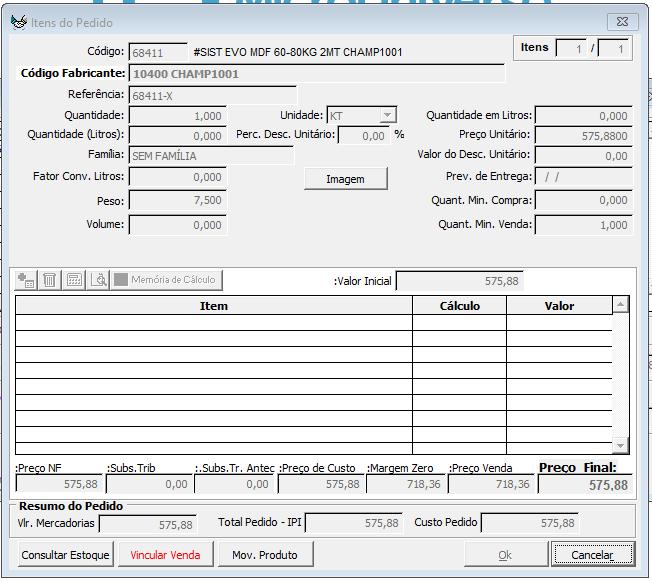Image resolution: width=652 pixels, height=581 pixels.
Task: Click the Imagem button
Action: [x=346, y=179]
